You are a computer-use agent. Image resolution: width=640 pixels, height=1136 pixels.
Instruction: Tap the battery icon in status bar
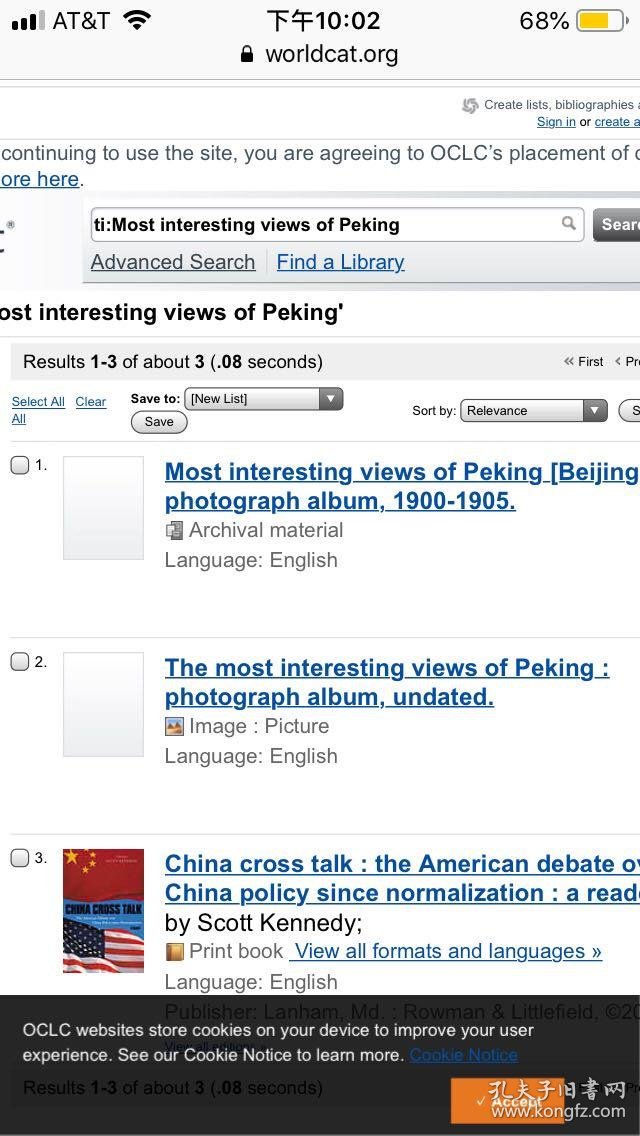(602, 21)
